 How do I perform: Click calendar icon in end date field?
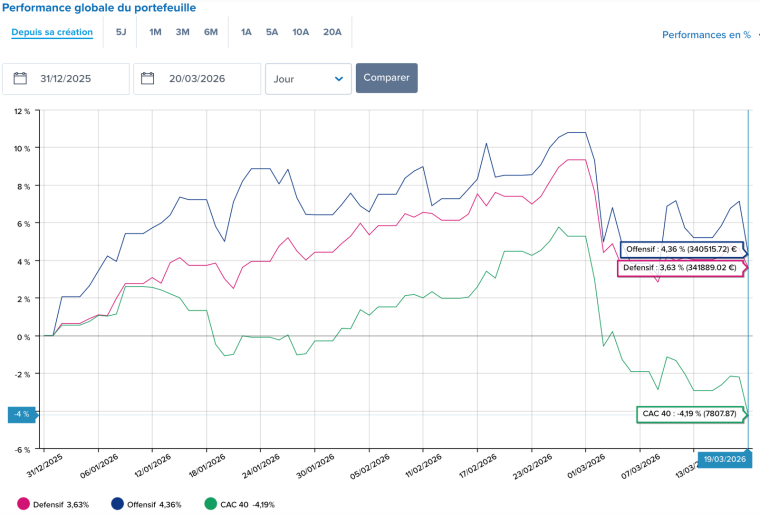click(x=148, y=78)
